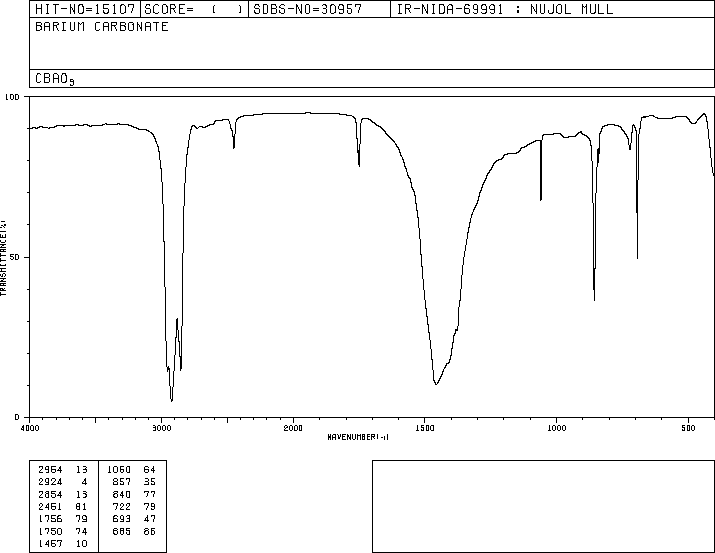Image resolution: width=715 pixels, height=553 pixels.
Task: Click the 3000 wavenumber axis label
Action: point(161,428)
